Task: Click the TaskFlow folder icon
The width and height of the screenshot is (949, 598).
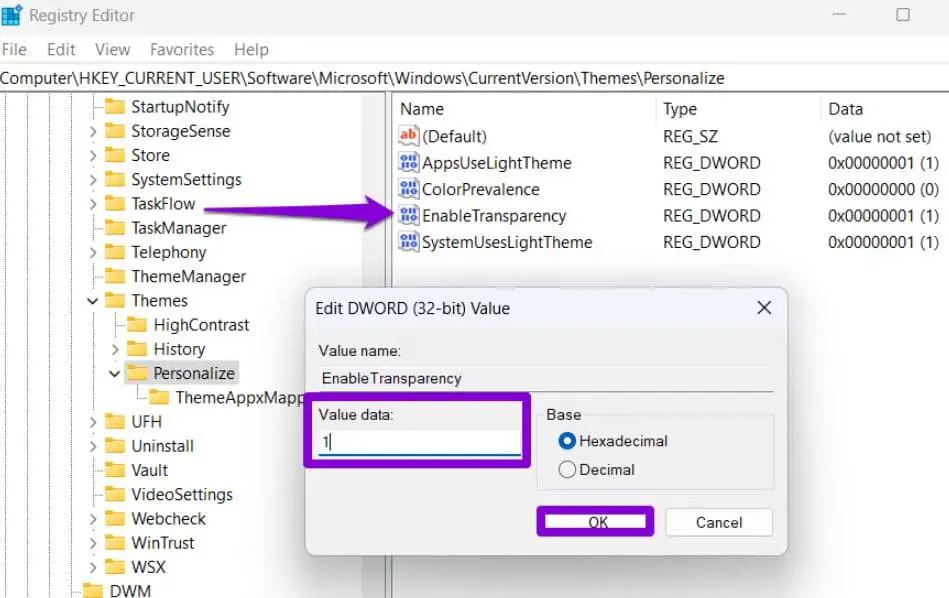Action: coord(114,203)
